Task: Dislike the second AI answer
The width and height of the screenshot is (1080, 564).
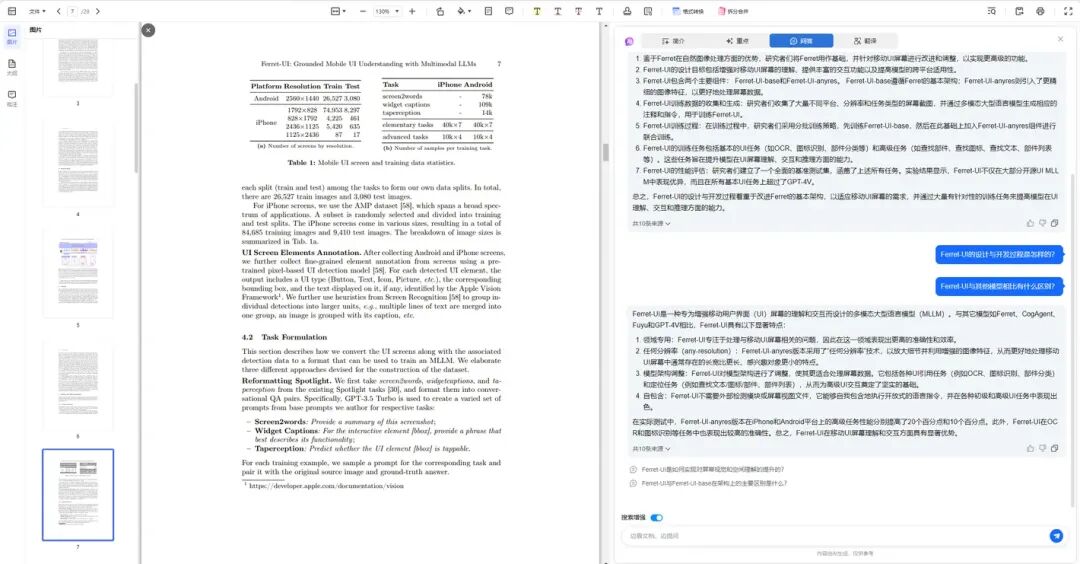Action: 1042,448
